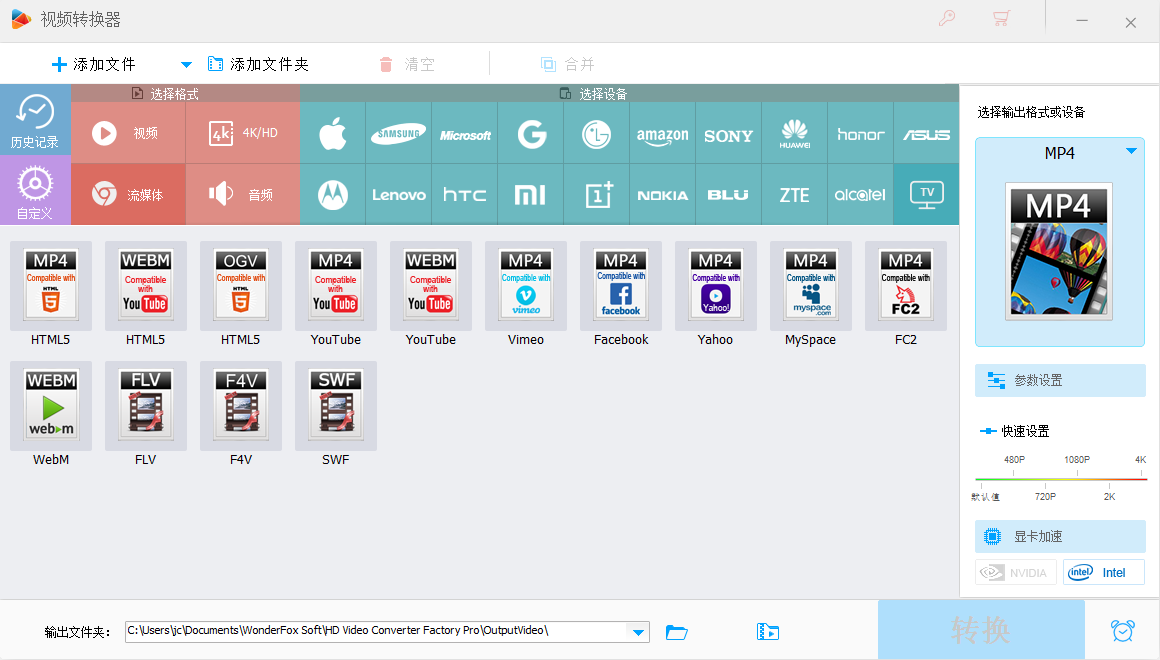The width and height of the screenshot is (1160, 660).
Task: Toggle NVIDIA acceleration option
Action: coord(1015,573)
